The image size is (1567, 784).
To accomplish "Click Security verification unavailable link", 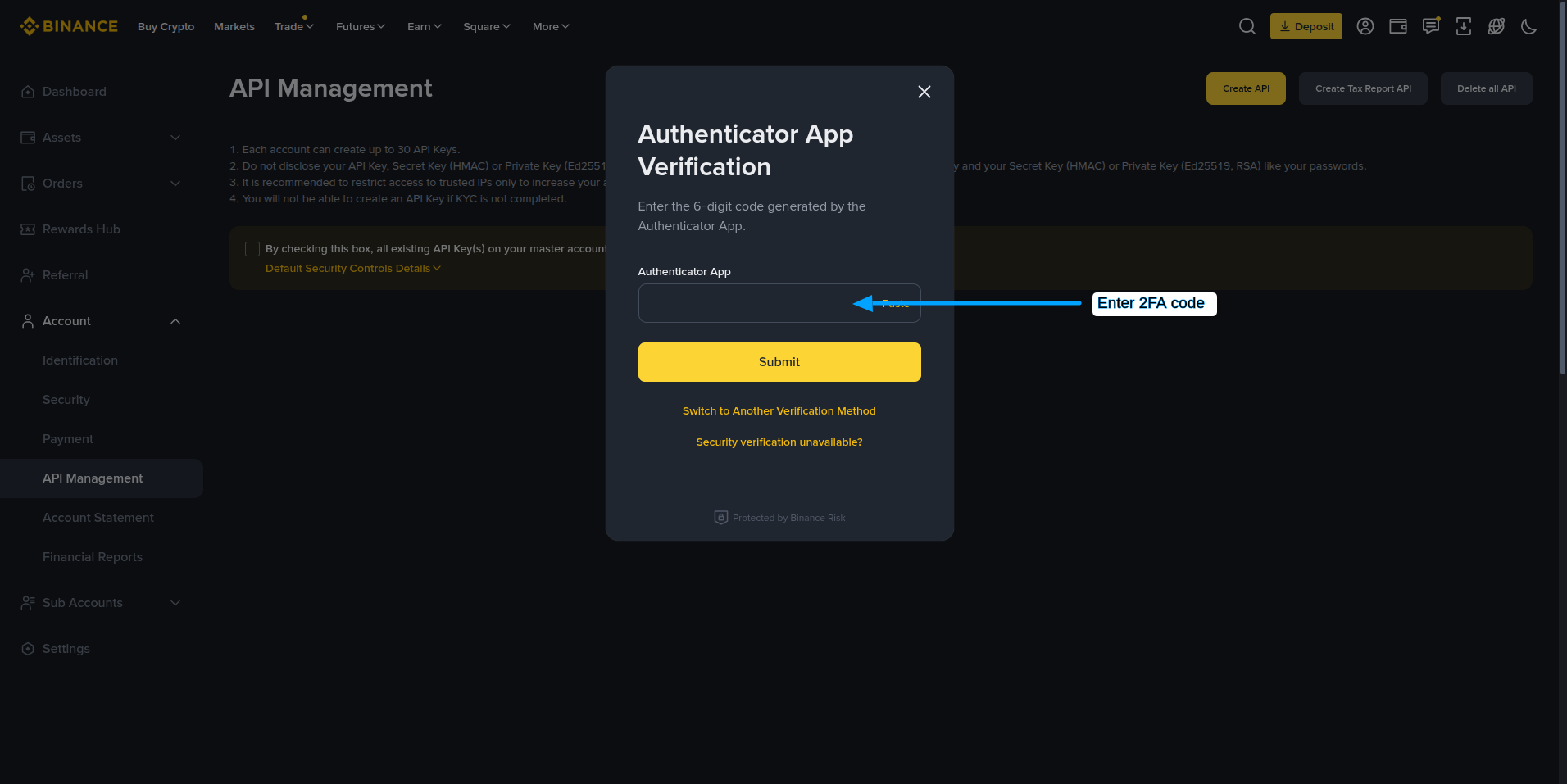I will pyautogui.click(x=779, y=442).
